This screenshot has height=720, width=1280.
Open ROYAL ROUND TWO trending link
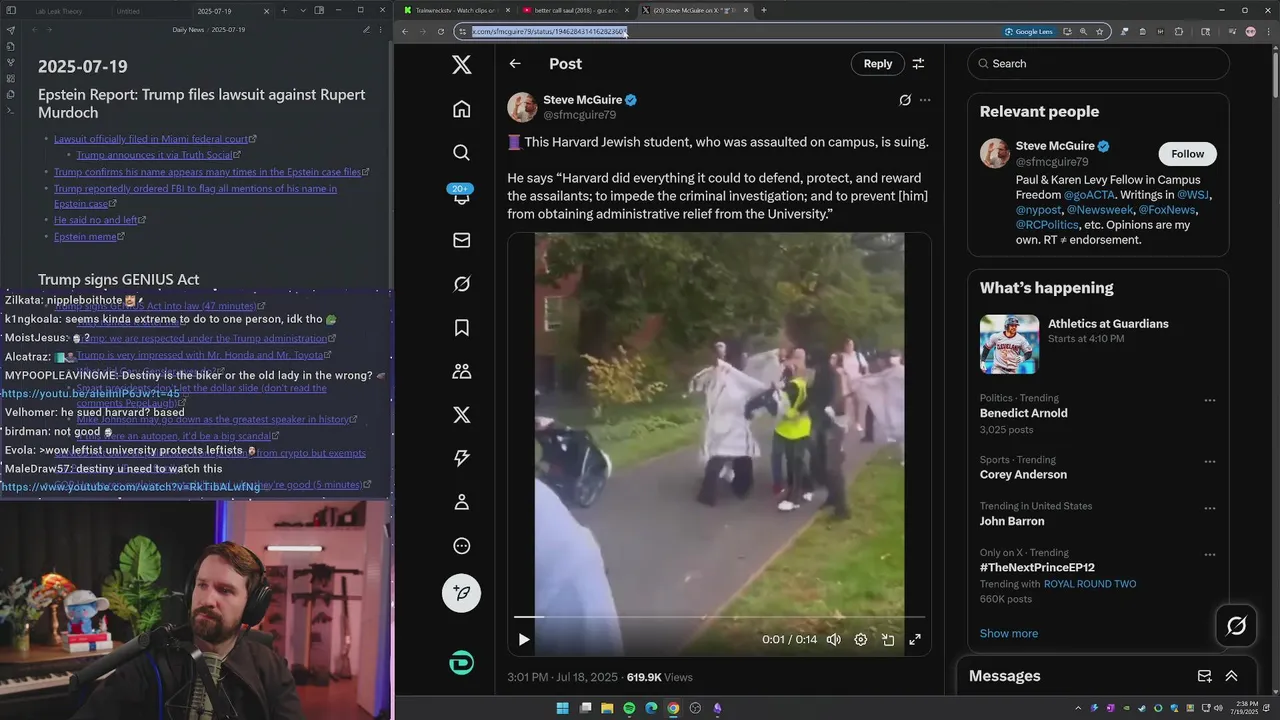pyautogui.click(x=1089, y=584)
